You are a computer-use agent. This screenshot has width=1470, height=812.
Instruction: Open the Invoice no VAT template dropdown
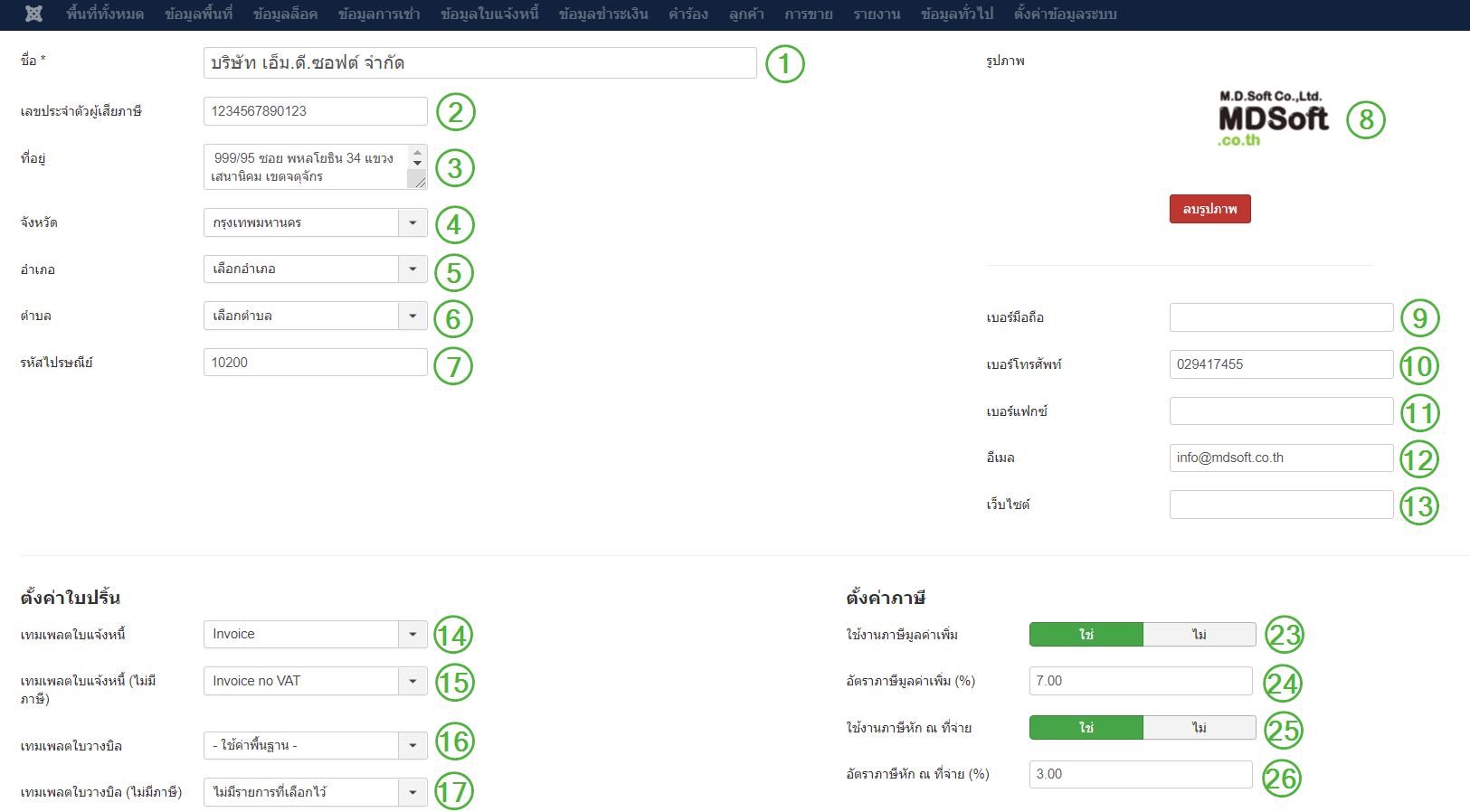pos(315,681)
